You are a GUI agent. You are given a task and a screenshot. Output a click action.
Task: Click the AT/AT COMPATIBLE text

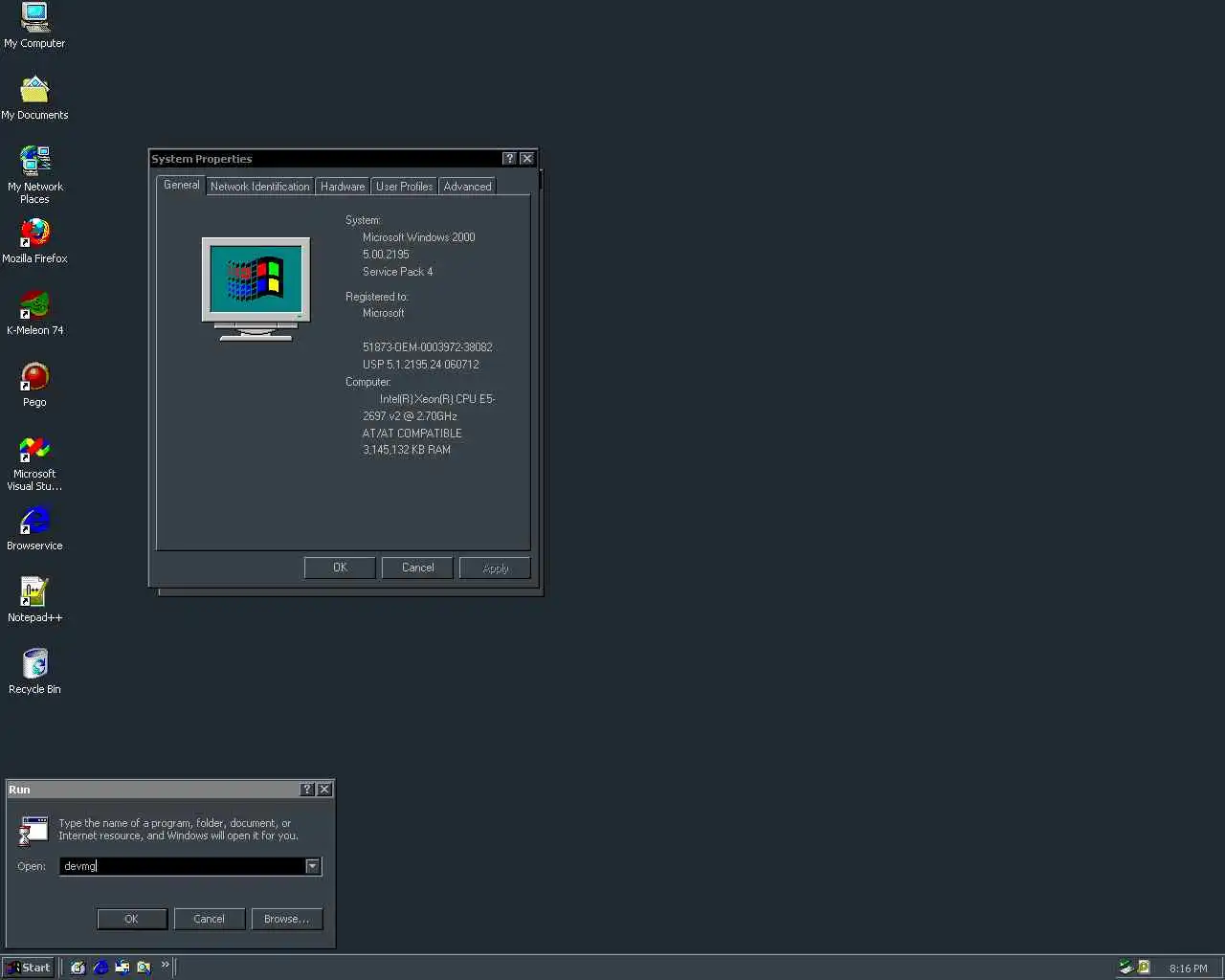412,434
